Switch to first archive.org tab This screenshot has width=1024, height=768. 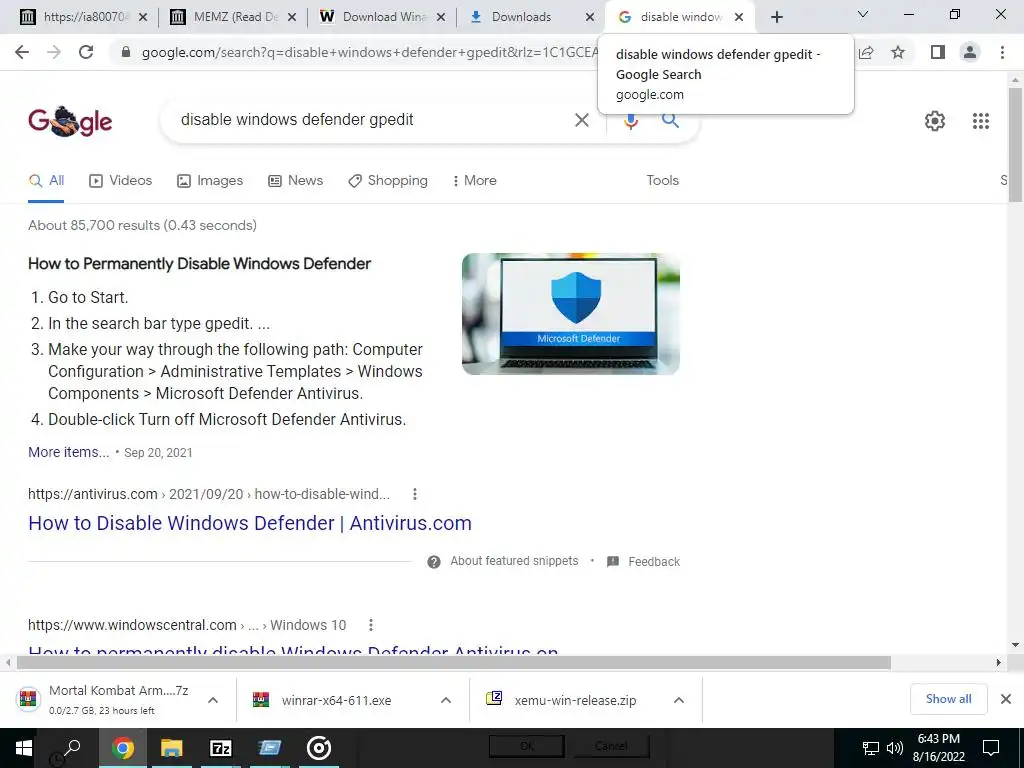point(85,17)
